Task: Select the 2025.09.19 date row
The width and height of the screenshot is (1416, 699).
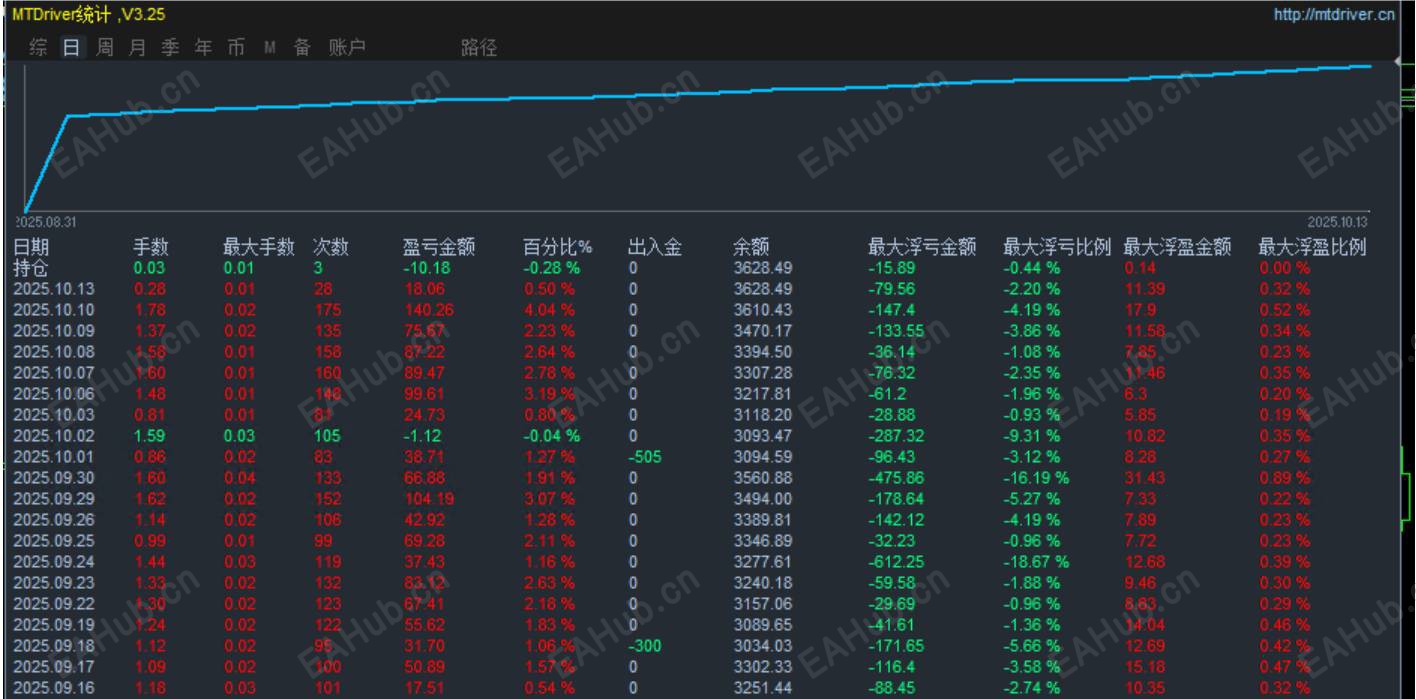Action: click(52, 625)
